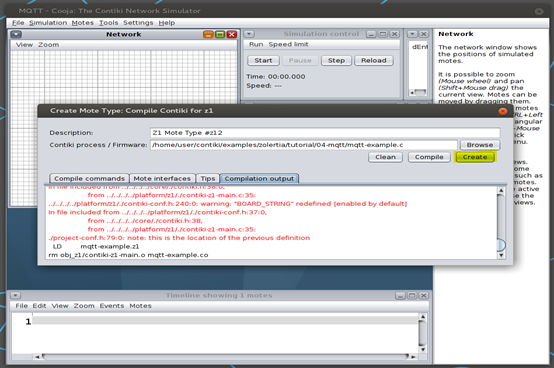Click mote 1 row in the Timeline
The width and height of the screenshot is (554, 368).
(x=225, y=320)
